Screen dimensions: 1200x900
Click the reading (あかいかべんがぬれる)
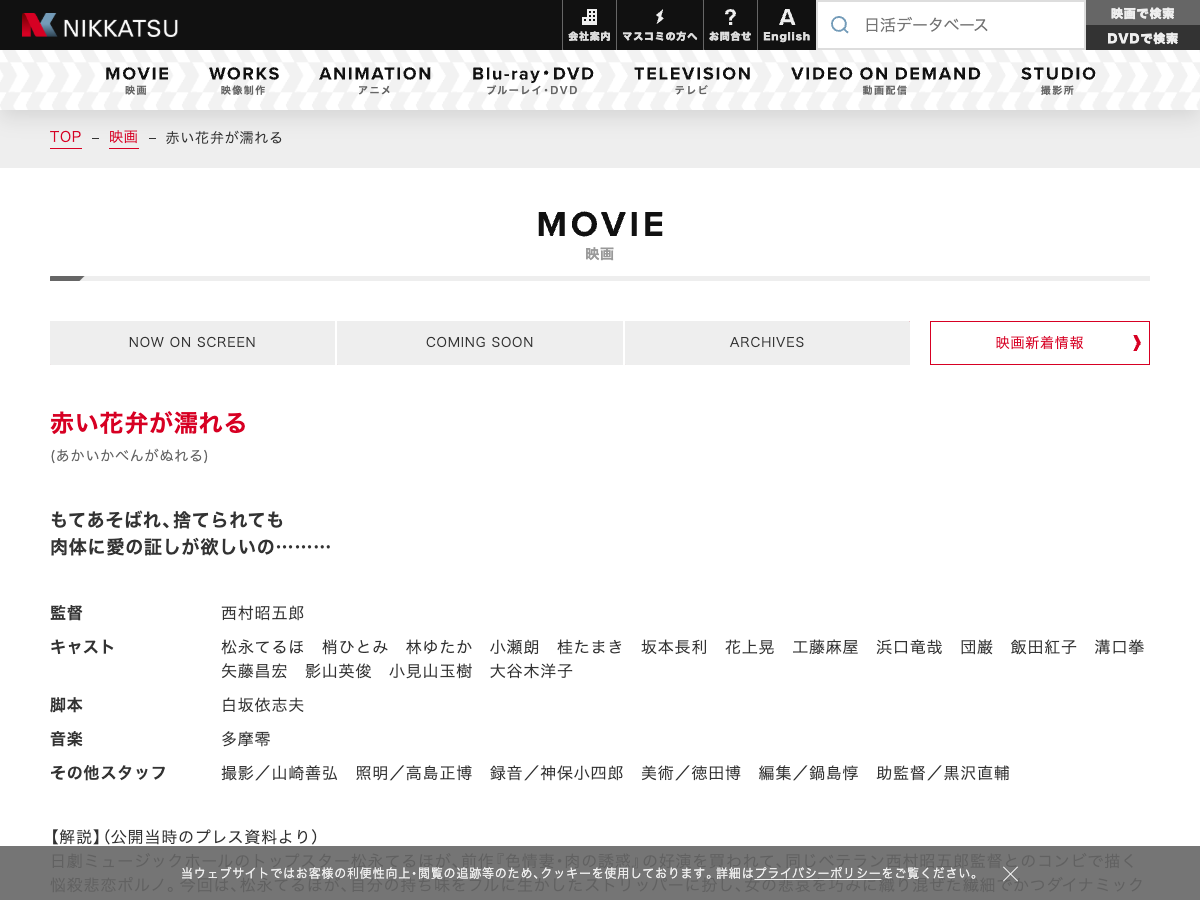coord(129,455)
